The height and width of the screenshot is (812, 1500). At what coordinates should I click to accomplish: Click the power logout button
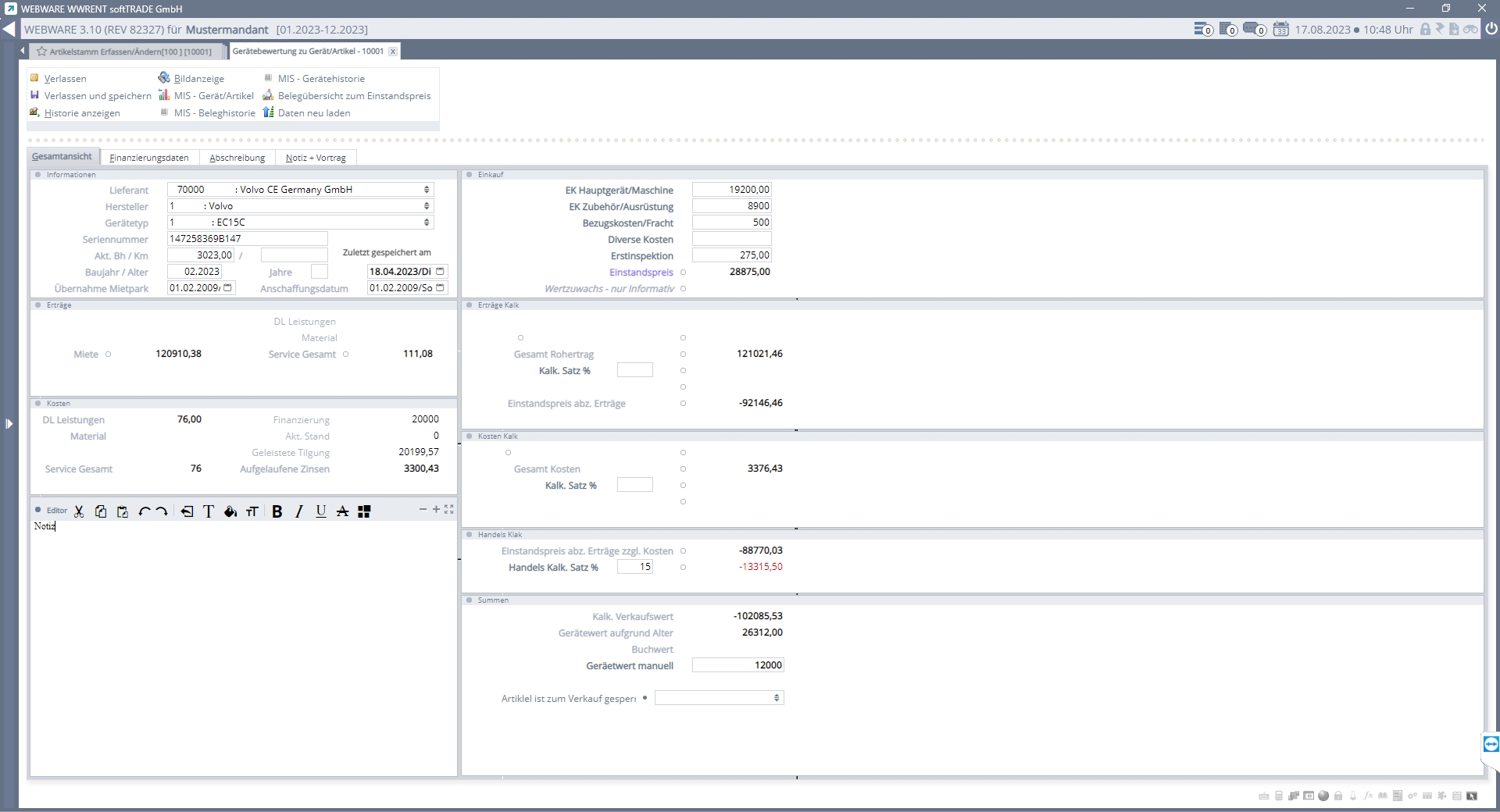[1491, 29]
